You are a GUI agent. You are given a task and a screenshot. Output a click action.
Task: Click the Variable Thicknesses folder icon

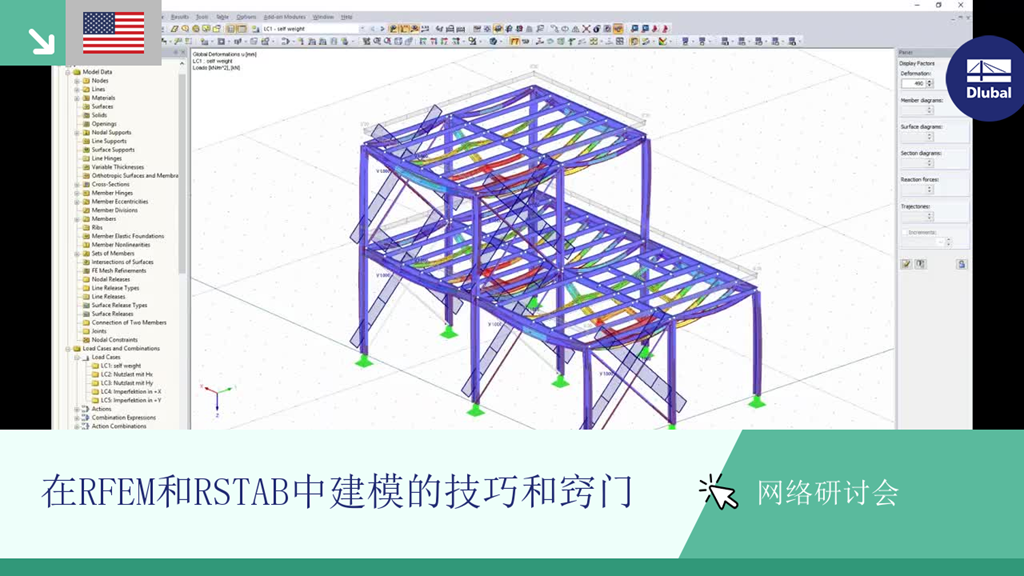[x=86, y=167]
